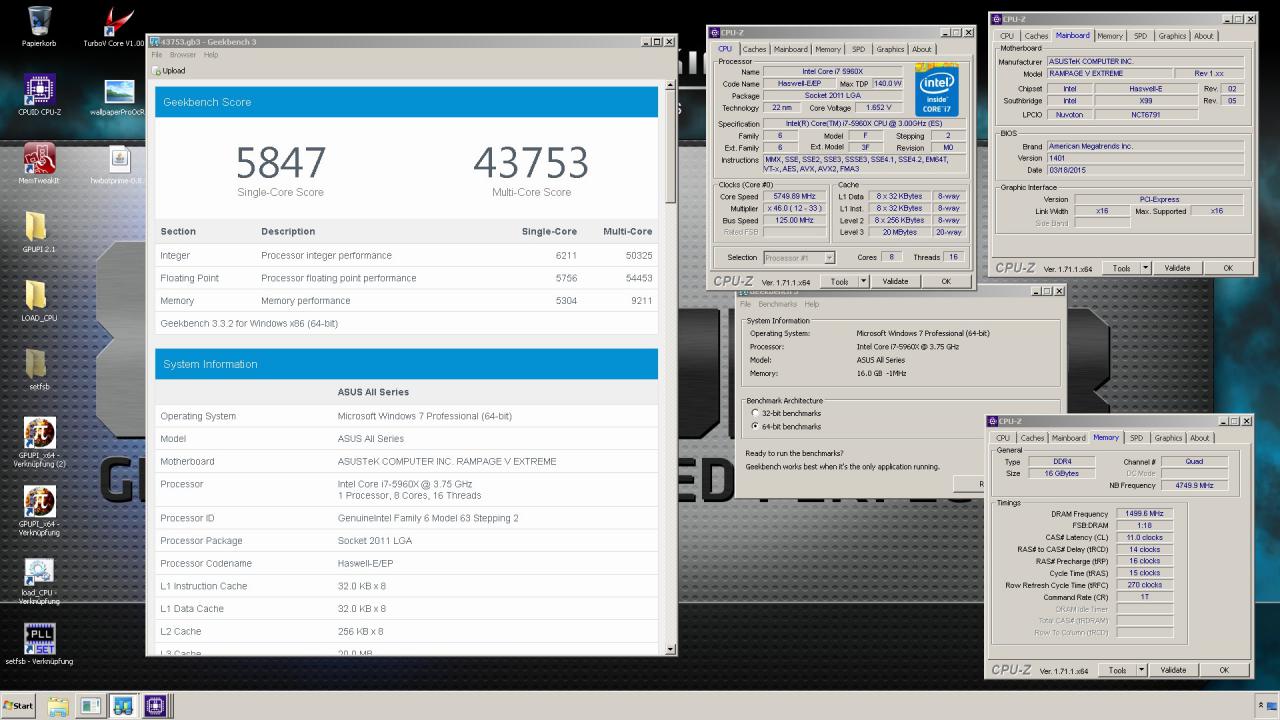Open the Processor #1 selection dropdown

pyautogui.click(x=828, y=257)
